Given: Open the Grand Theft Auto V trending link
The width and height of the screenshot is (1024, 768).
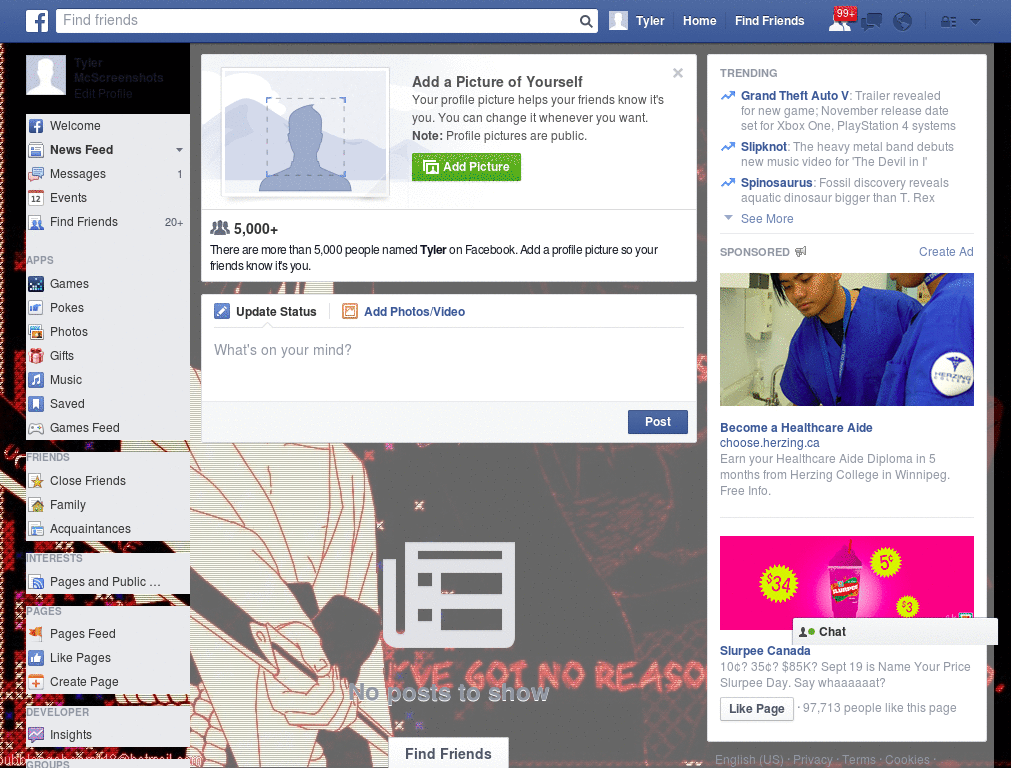Looking at the screenshot, I should [x=795, y=96].
